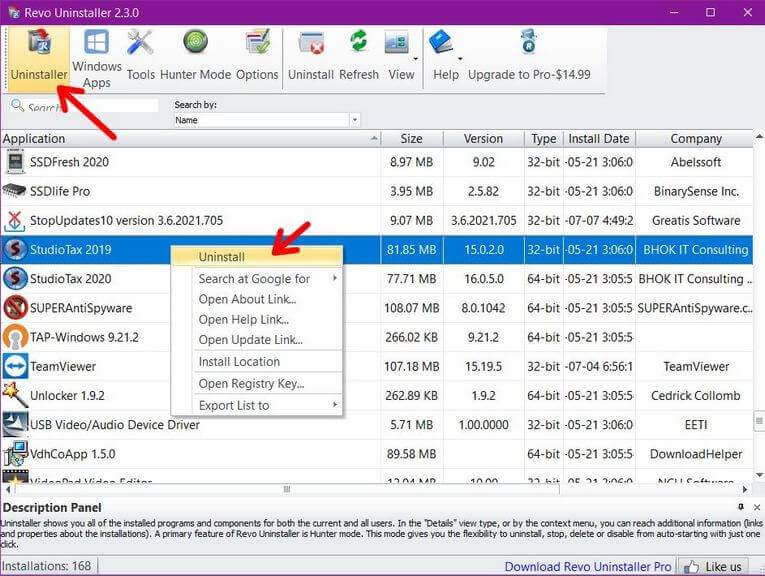Click the SSDlife Pro chip icon
765x576 pixels.
click(x=14, y=191)
